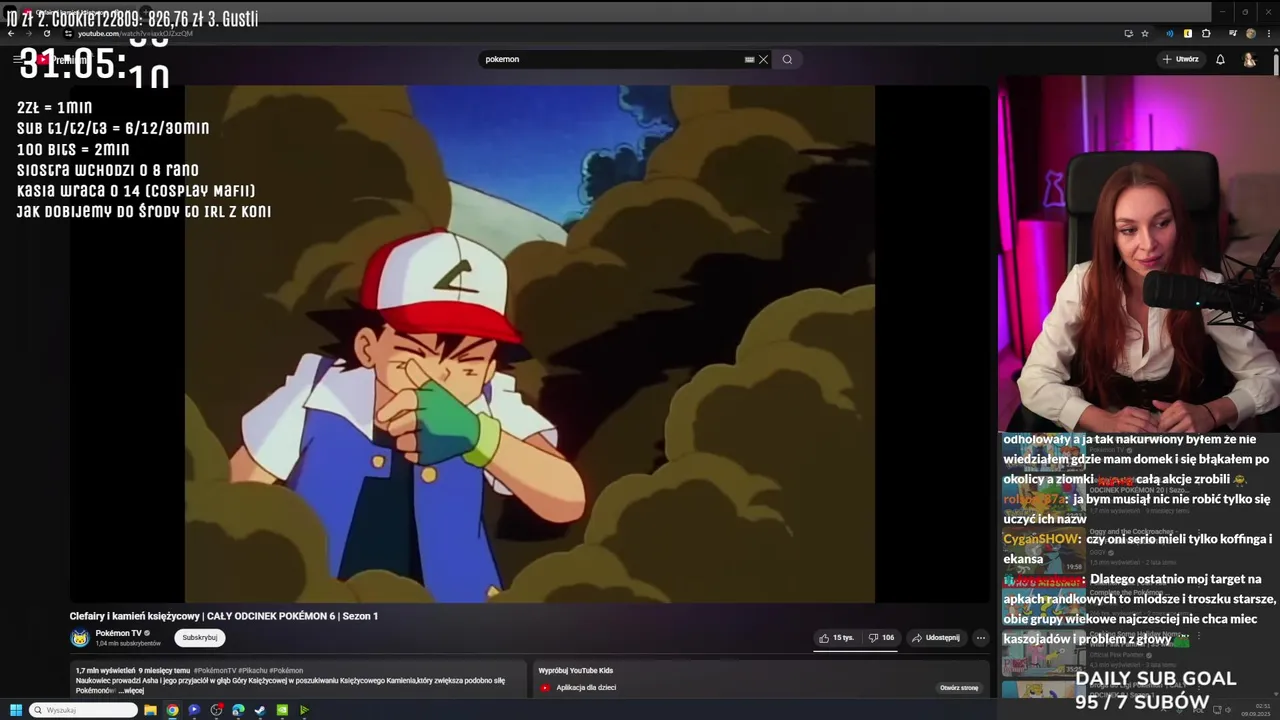Open the blue sound-wave extension icon
This screenshot has height=720, width=1280.
[x=1170, y=33]
